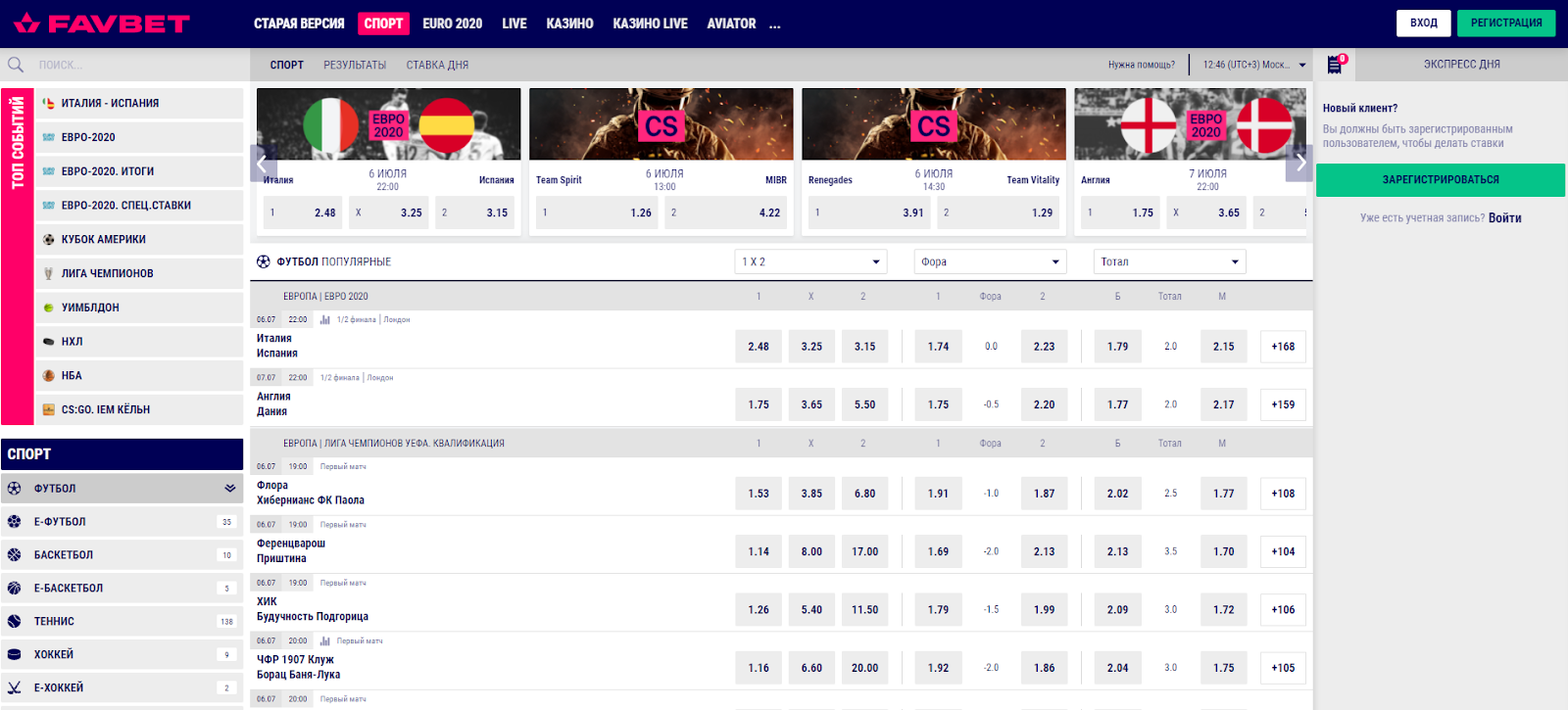Image resolution: width=1568 pixels, height=710 pixels.
Task: Switch to the Результаты tab
Action: point(355,65)
